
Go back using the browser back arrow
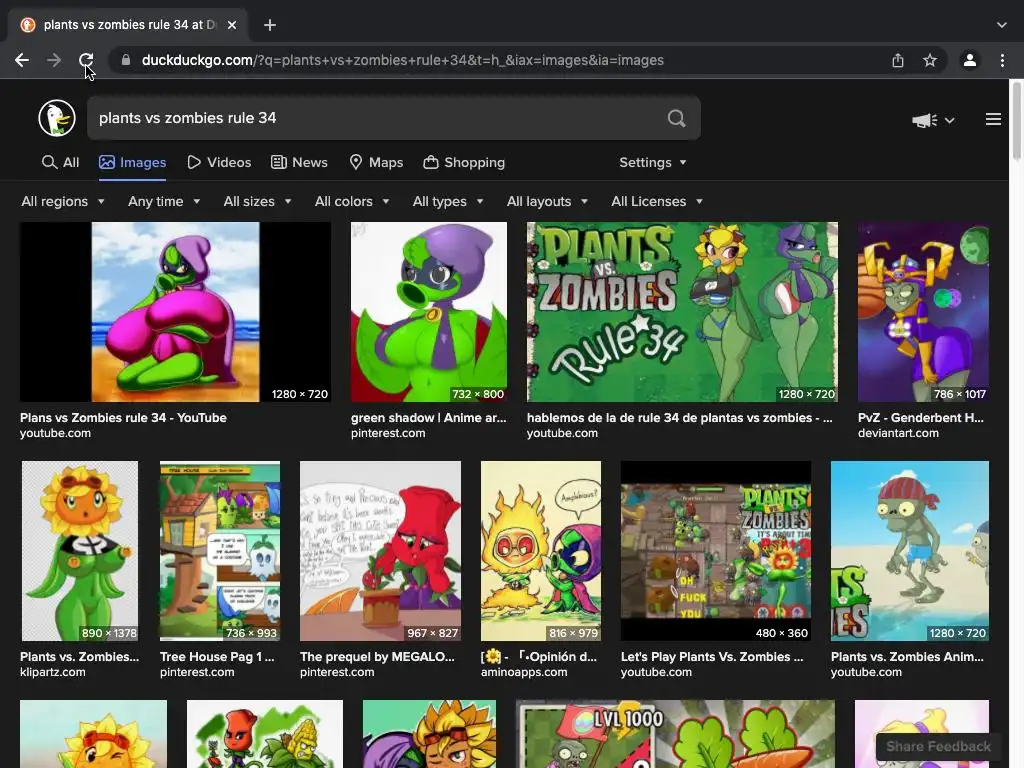click(22, 60)
